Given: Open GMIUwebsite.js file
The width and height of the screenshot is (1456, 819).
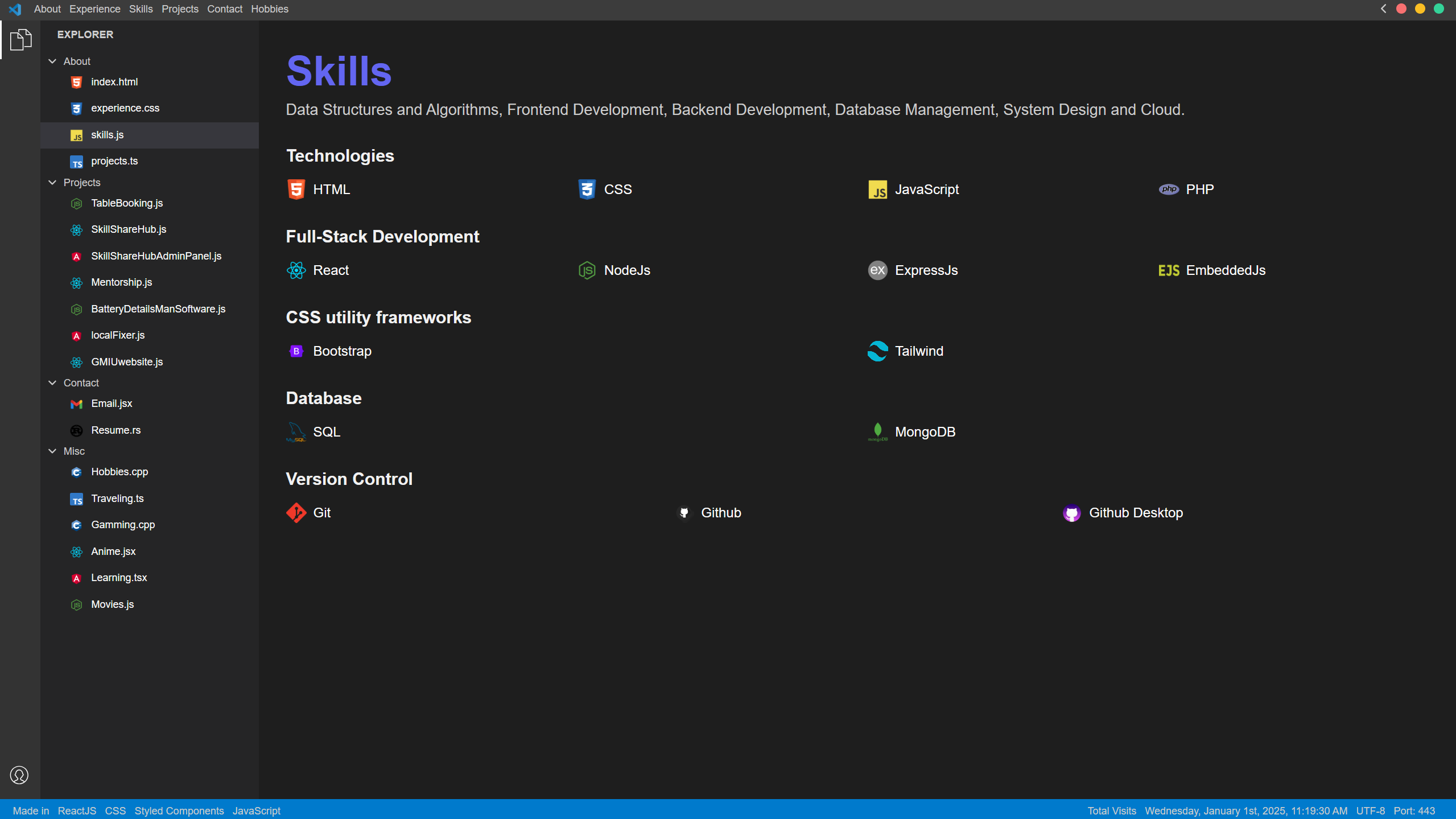Looking at the screenshot, I should click(x=150, y=362).
